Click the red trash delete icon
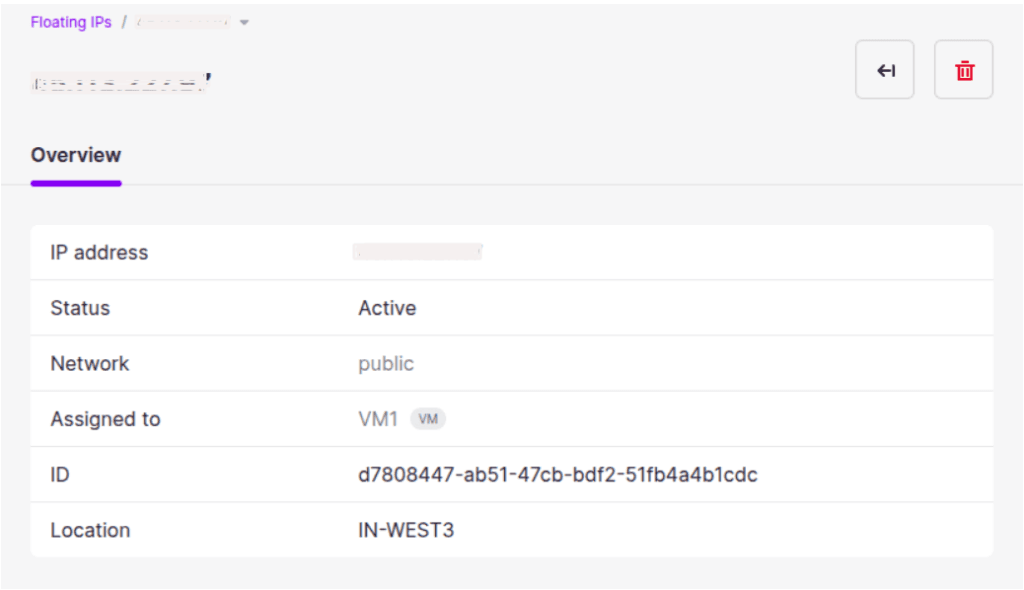Screen dimensions: 1024x590 click(x=963, y=70)
